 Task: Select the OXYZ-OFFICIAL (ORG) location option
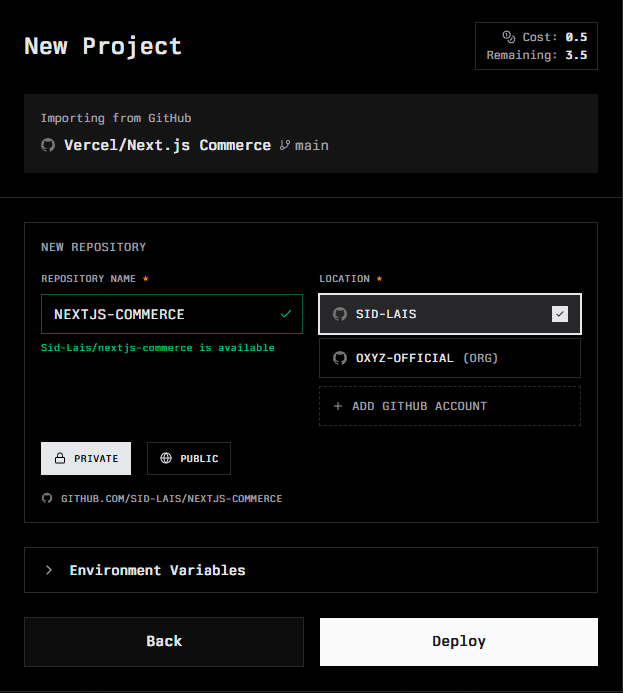tap(449, 358)
